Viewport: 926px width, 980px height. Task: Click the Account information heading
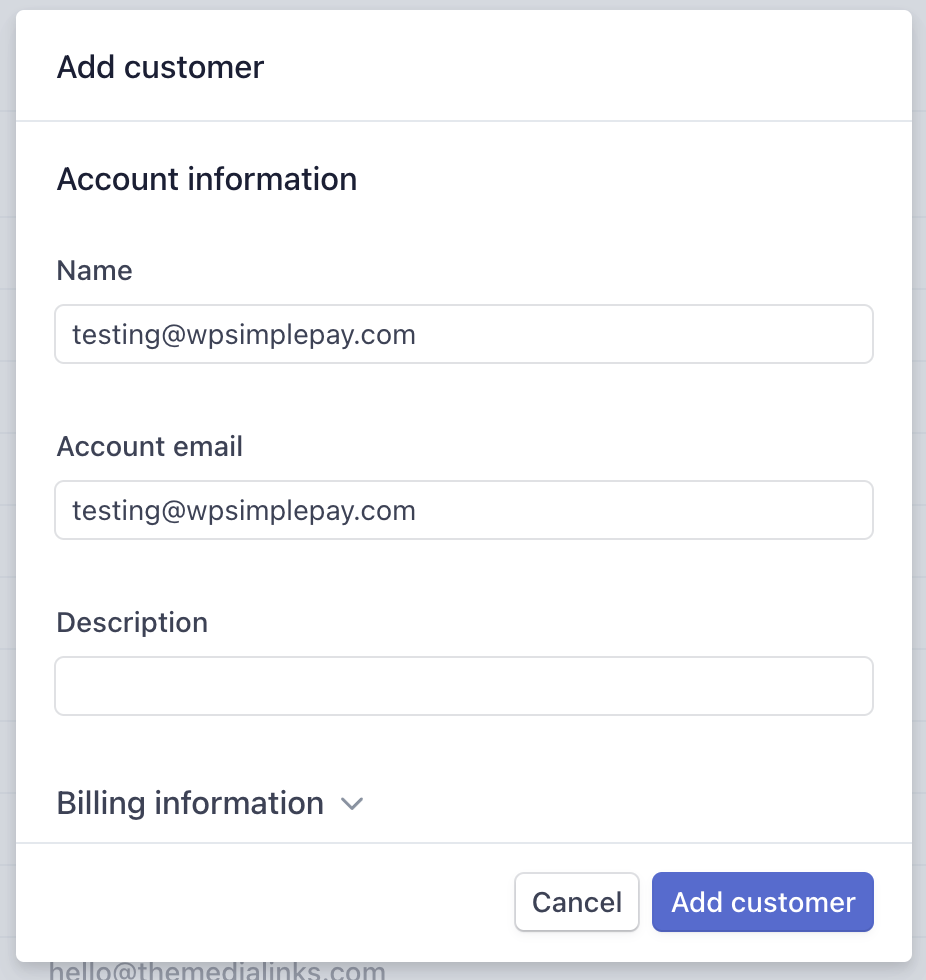click(207, 179)
